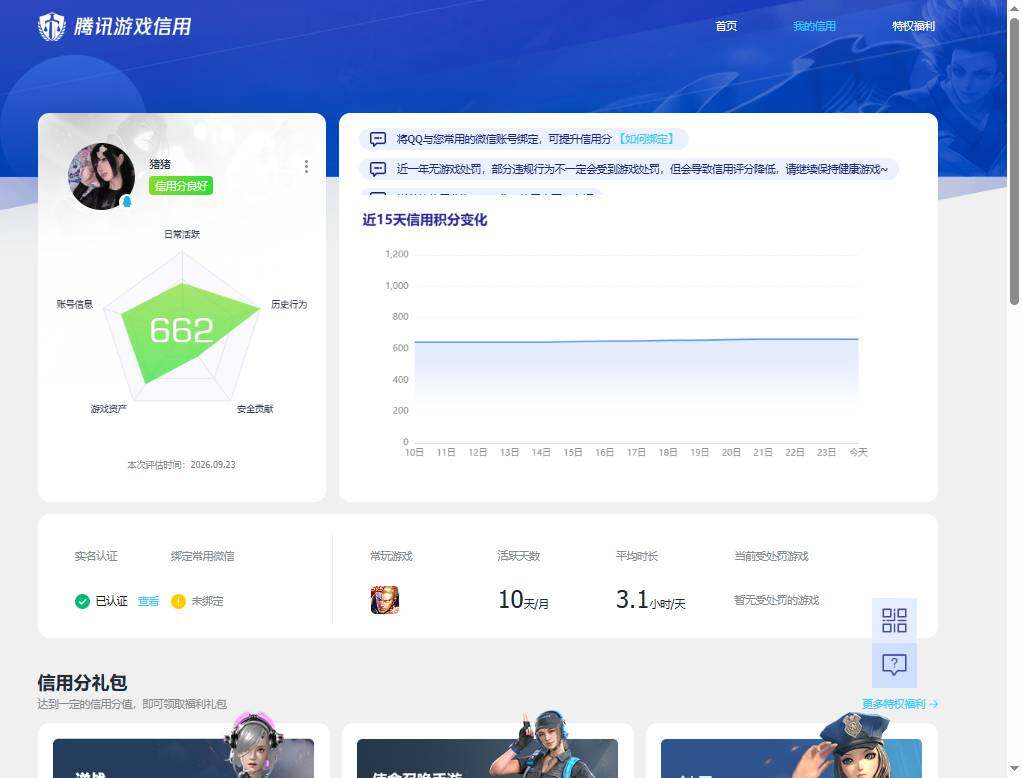
Task: Click the 3.1小时/天 average duration value
Action: point(650,600)
